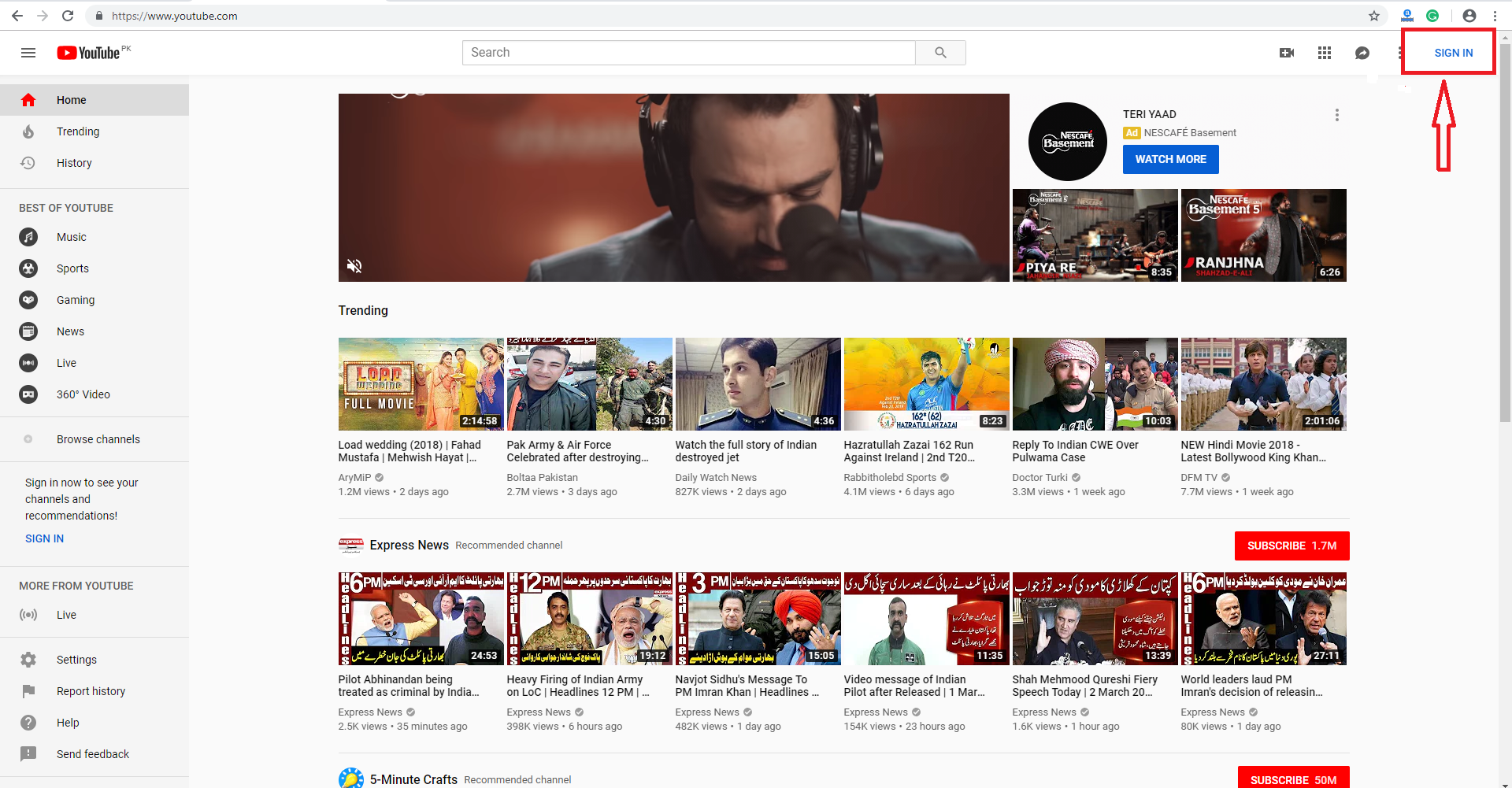Open the YouTube apps grid
The image size is (1512, 788).
tap(1325, 53)
